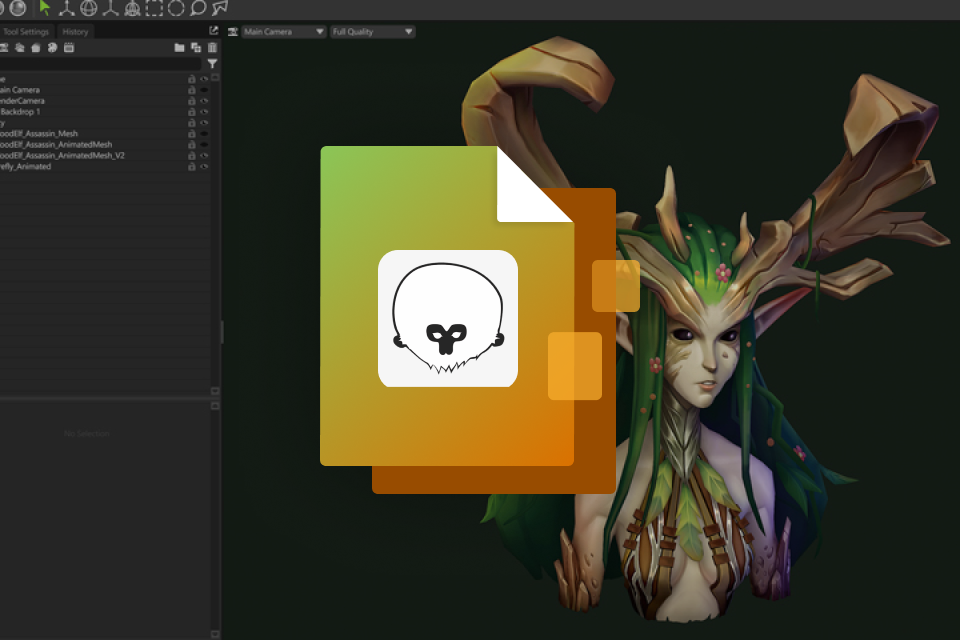
Task: Toggle visibility of the RenderCamera row
Action: coord(204,101)
